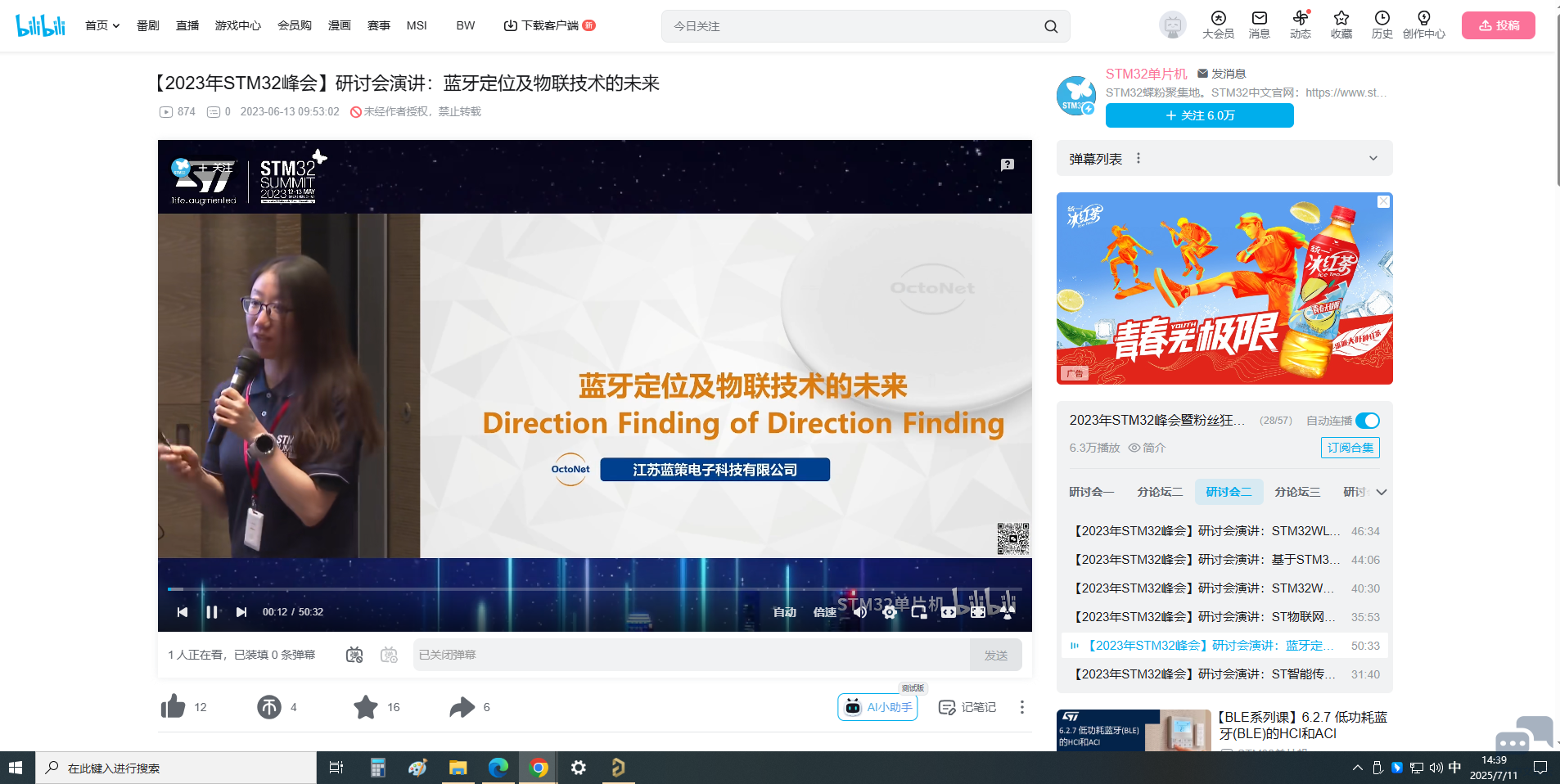Click 发消息 to message uploader
Image resolution: width=1560 pixels, height=784 pixels.
1221,74
